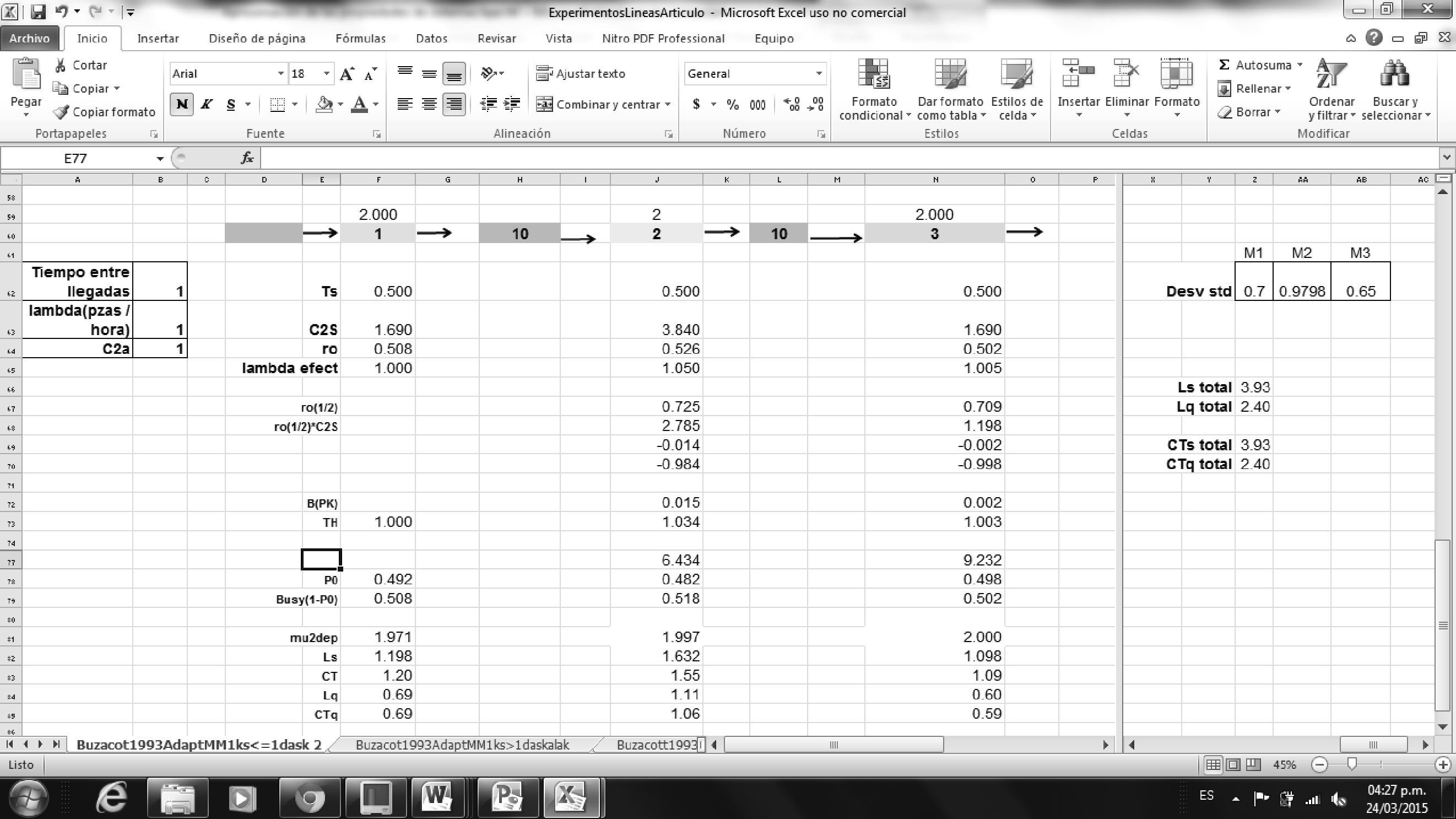
Task: Click the Archivo file button
Action: tap(29, 39)
